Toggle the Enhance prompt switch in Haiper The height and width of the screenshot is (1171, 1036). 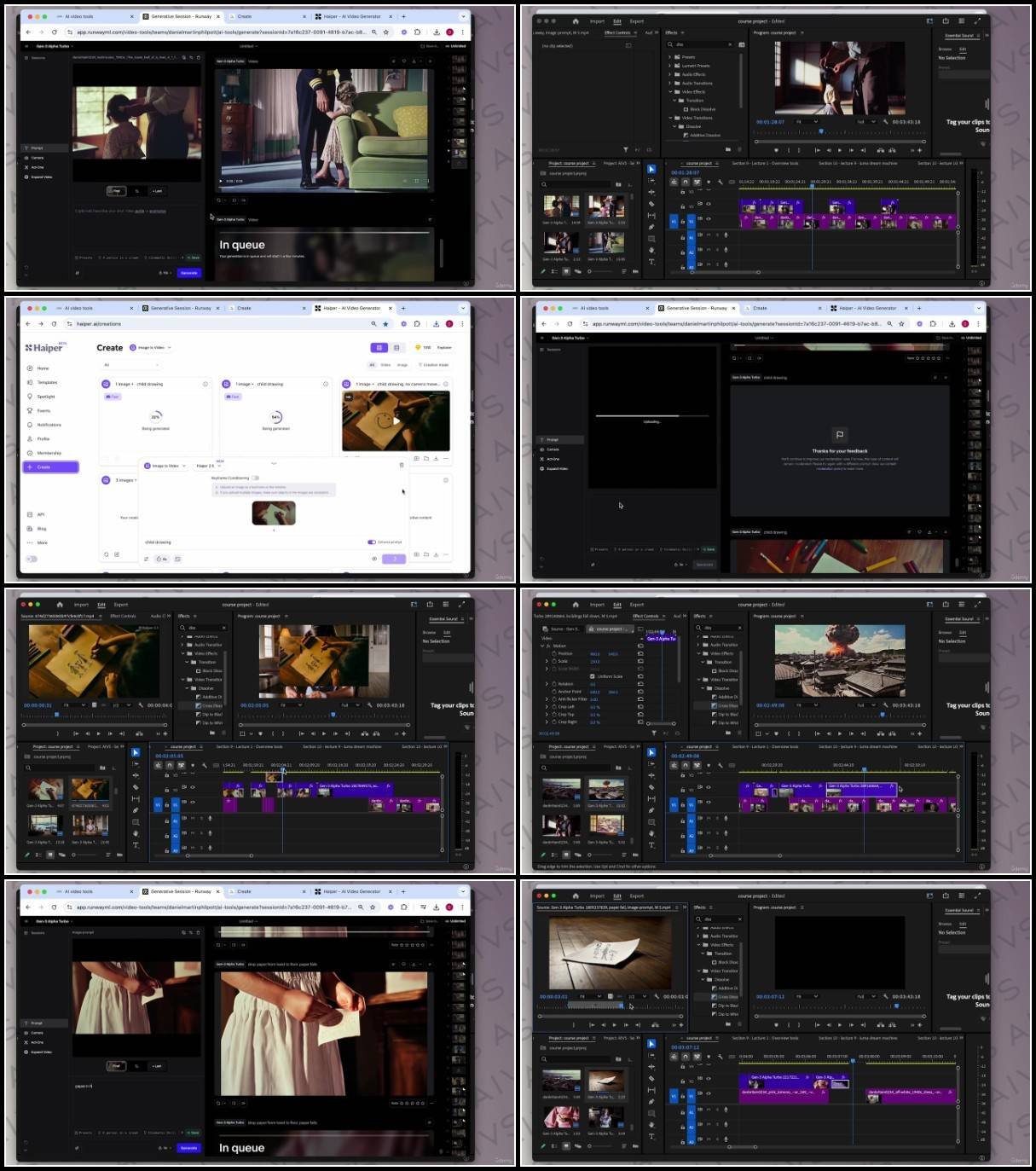372,542
